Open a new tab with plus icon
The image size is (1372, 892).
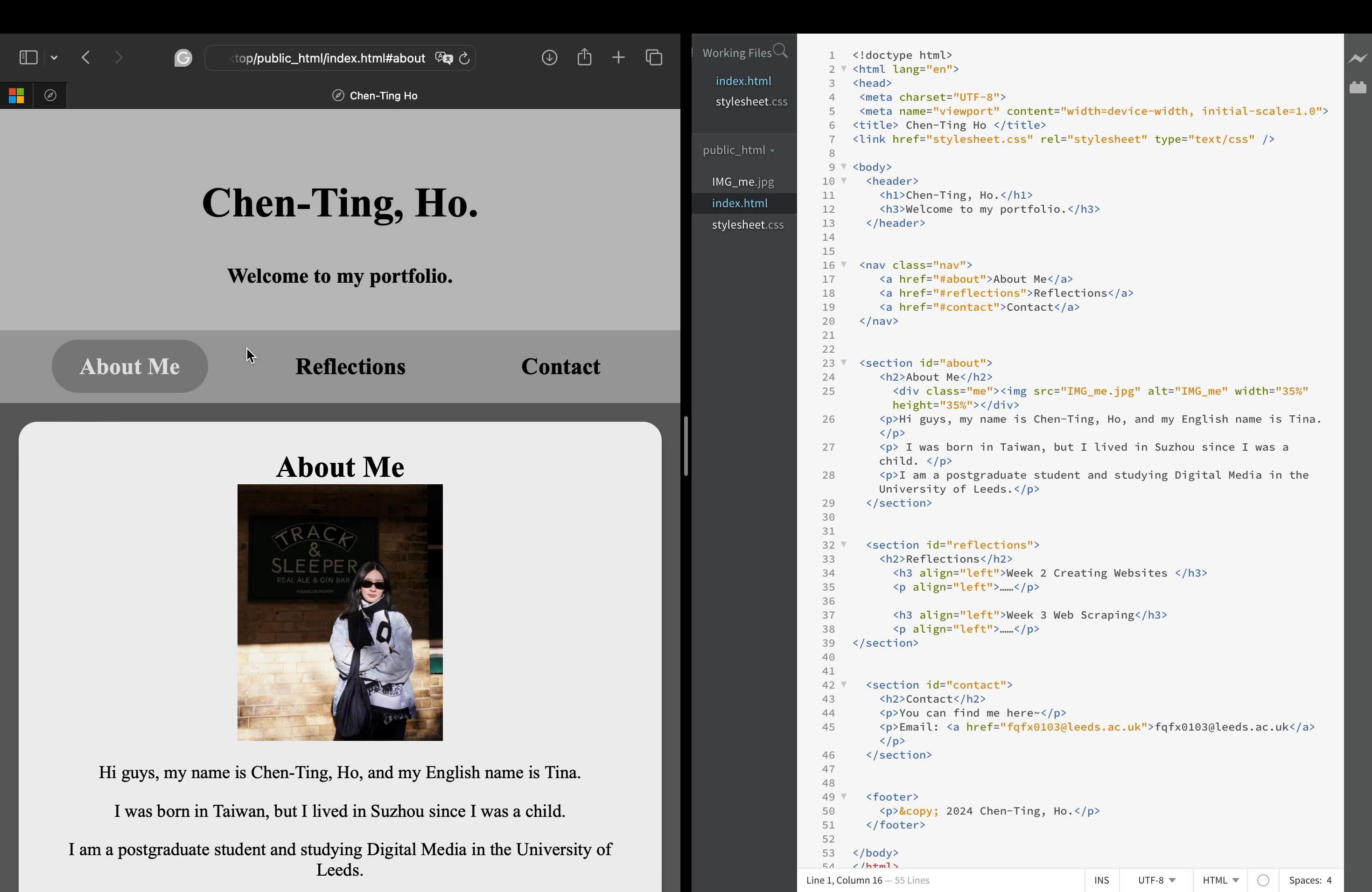click(618, 58)
